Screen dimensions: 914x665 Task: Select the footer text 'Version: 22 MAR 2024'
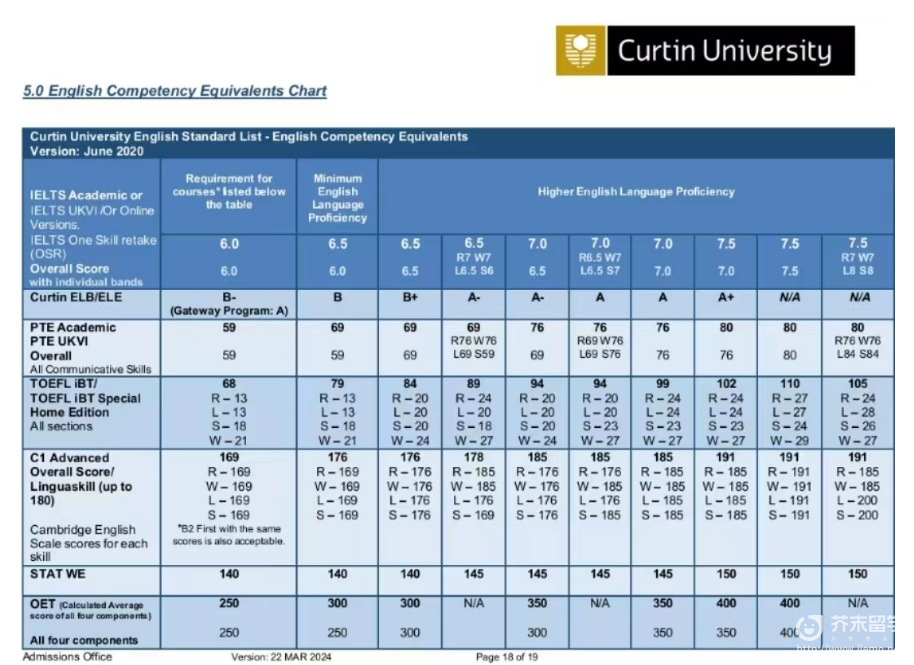pyautogui.click(x=281, y=657)
